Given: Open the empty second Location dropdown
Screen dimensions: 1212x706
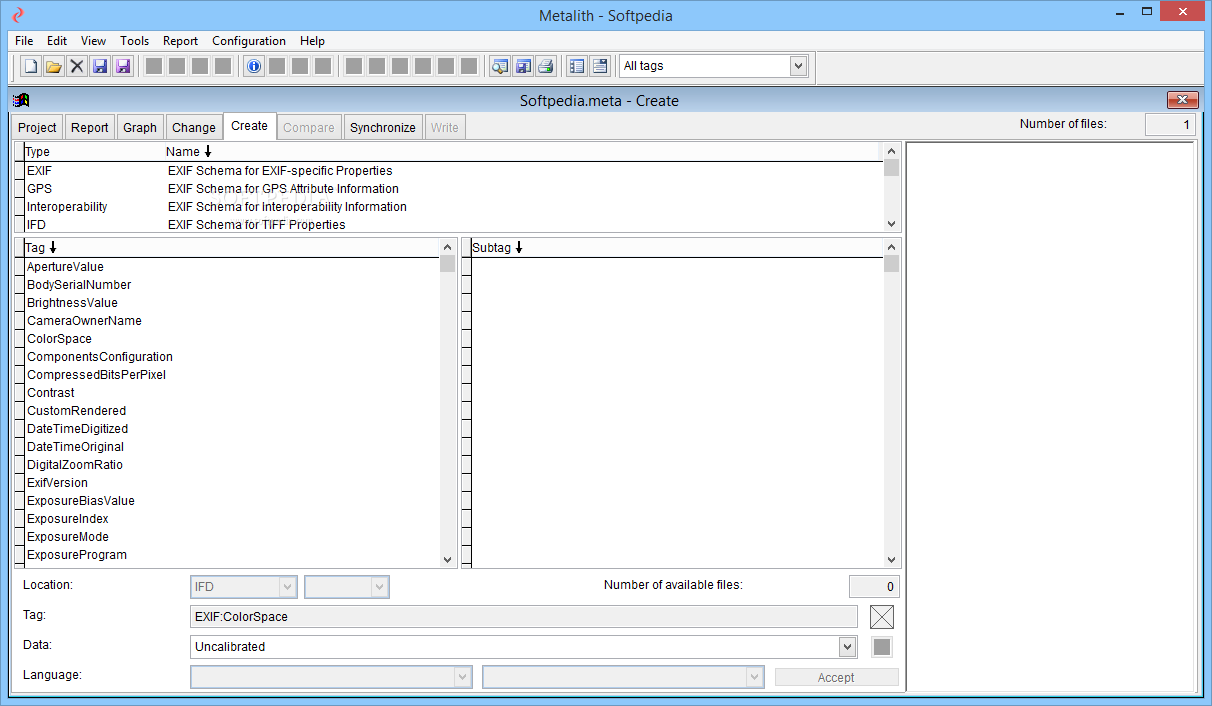Looking at the screenshot, I should pyautogui.click(x=379, y=587).
